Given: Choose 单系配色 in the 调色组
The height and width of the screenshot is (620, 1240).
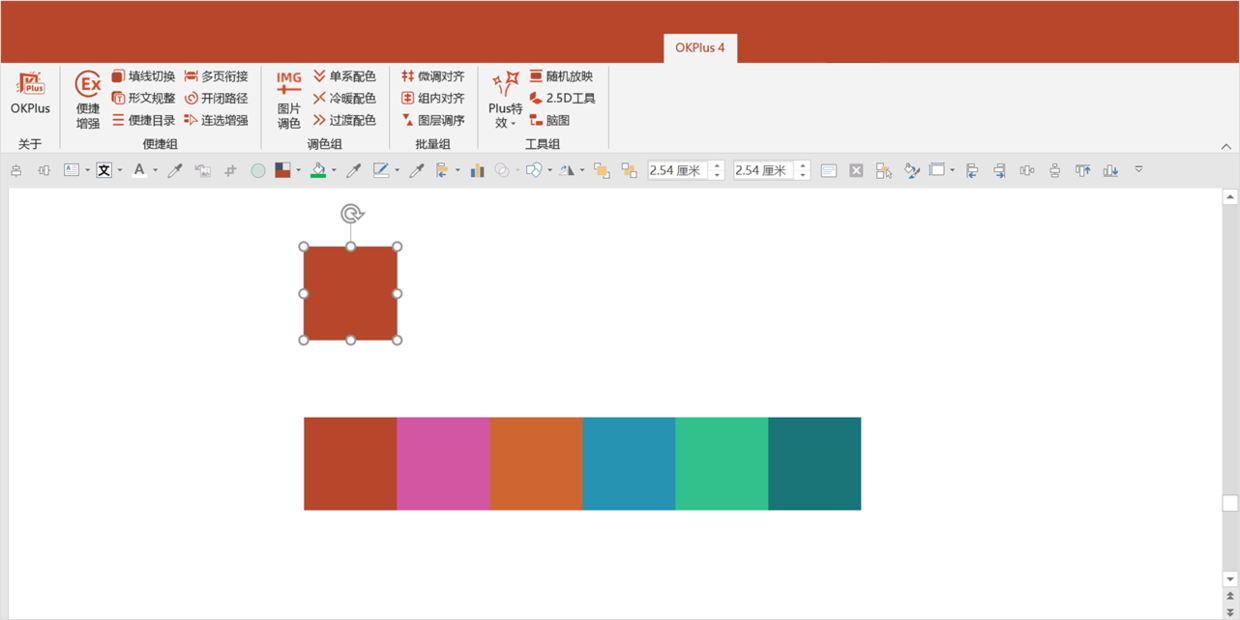Looking at the screenshot, I should [344, 76].
